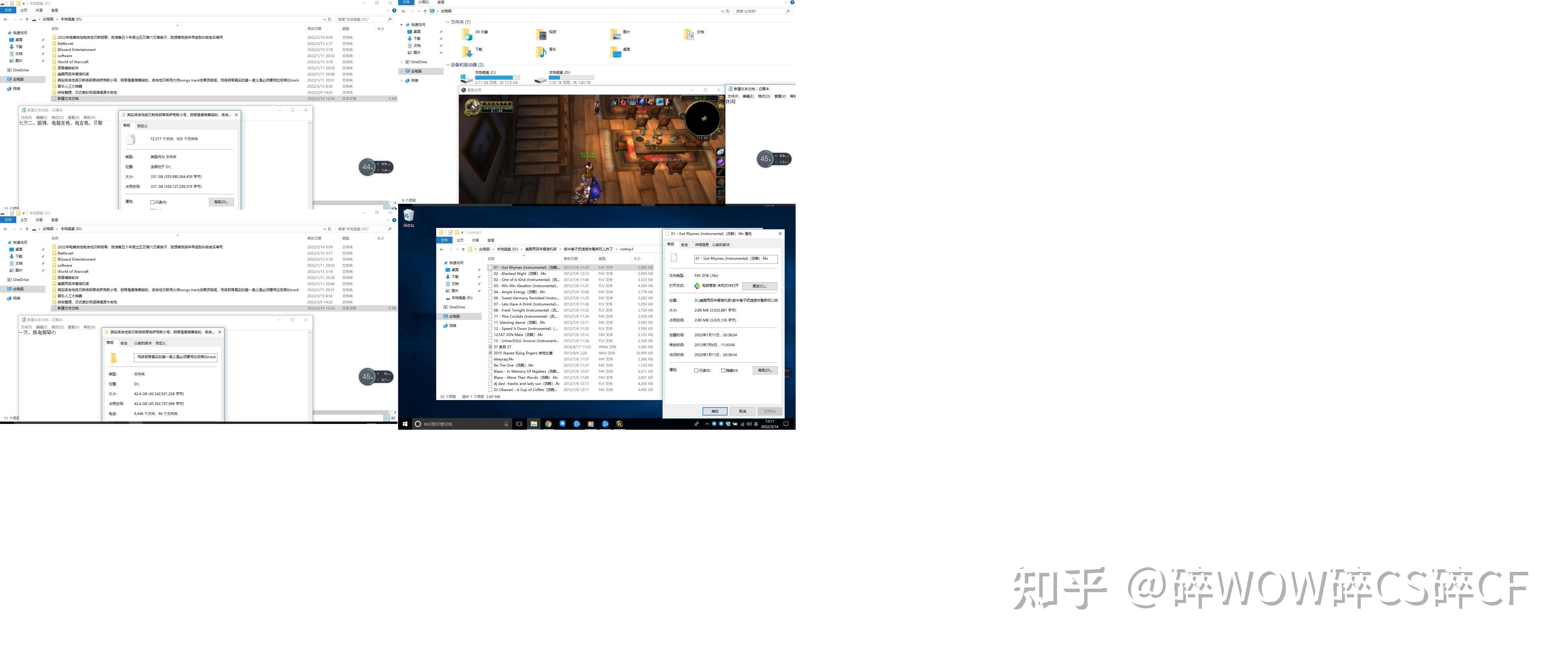The image size is (1568, 651).
Task: Expand 网络 node in 此电脑 window tree
Action: [402, 80]
